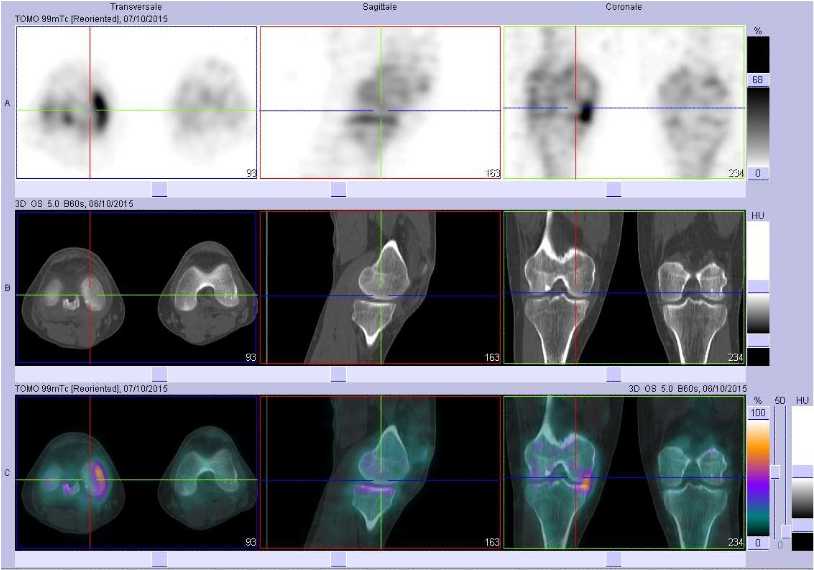This screenshot has height=570, width=814.
Task: Click the lower value 0 on fusion color scale
Action: 758,542
